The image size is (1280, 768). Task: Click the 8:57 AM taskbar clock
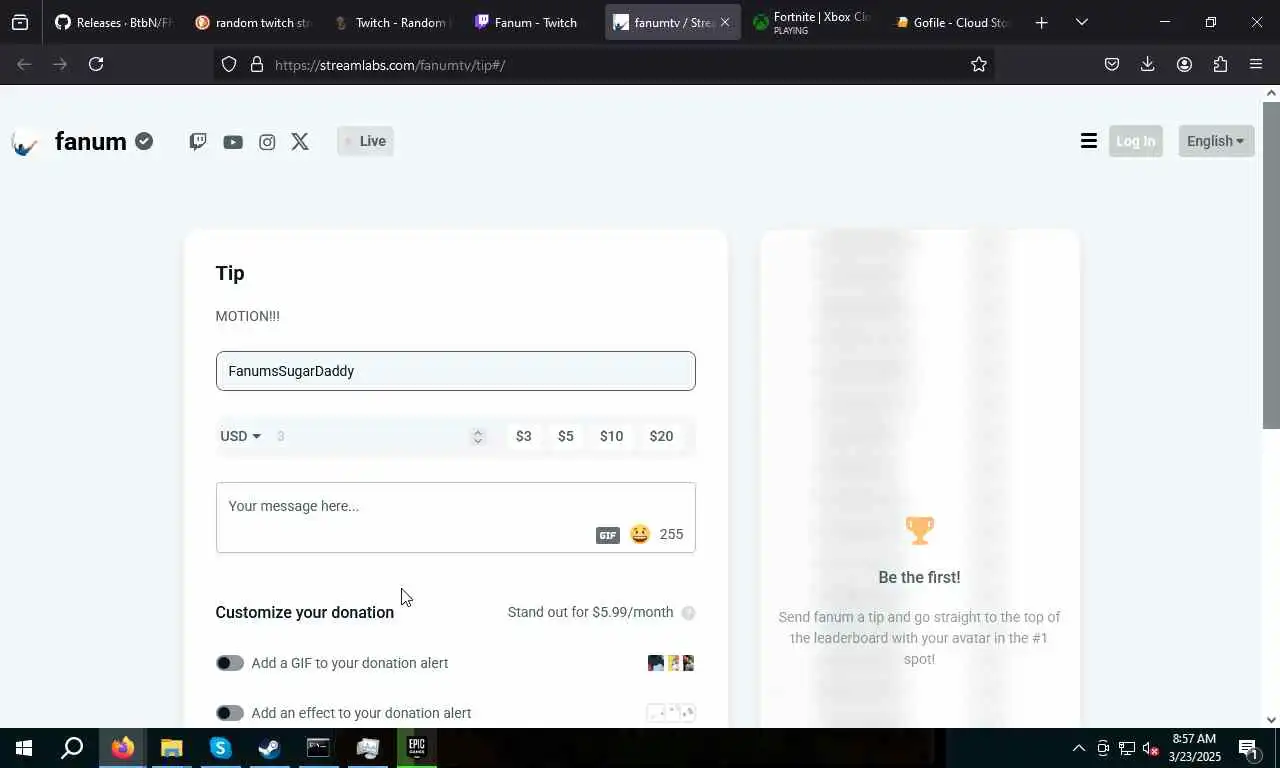click(1194, 748)
